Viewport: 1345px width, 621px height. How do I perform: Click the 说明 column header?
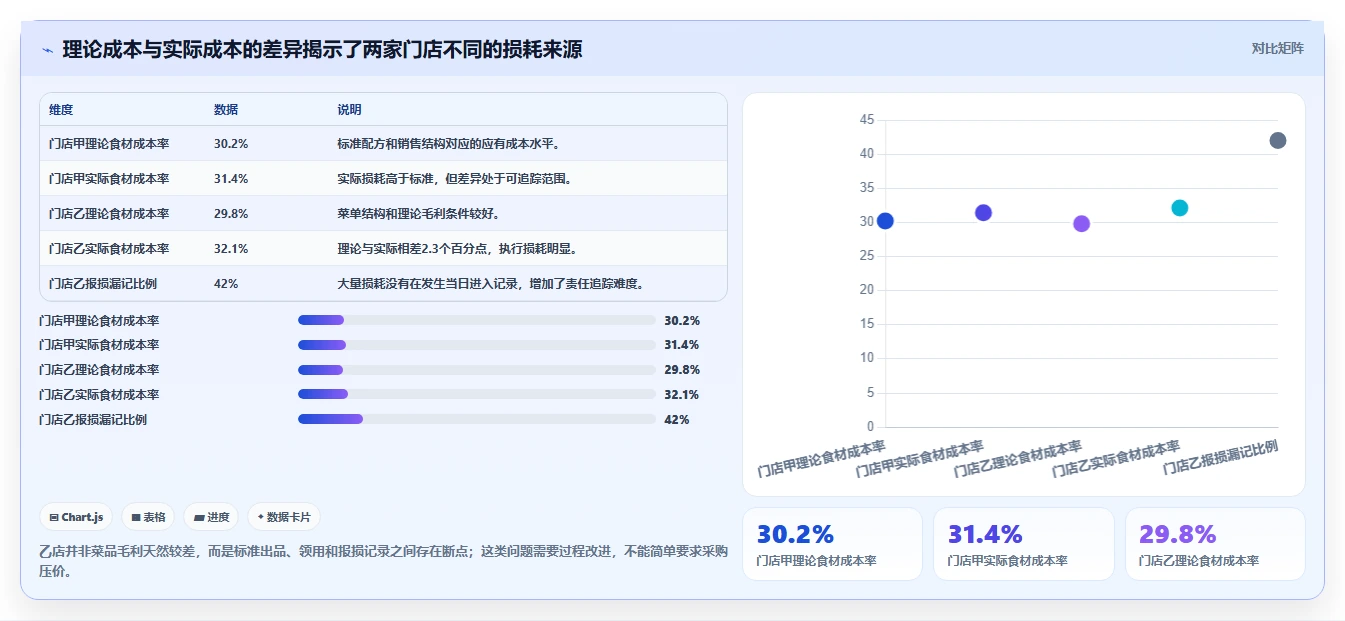click(349, 110)
